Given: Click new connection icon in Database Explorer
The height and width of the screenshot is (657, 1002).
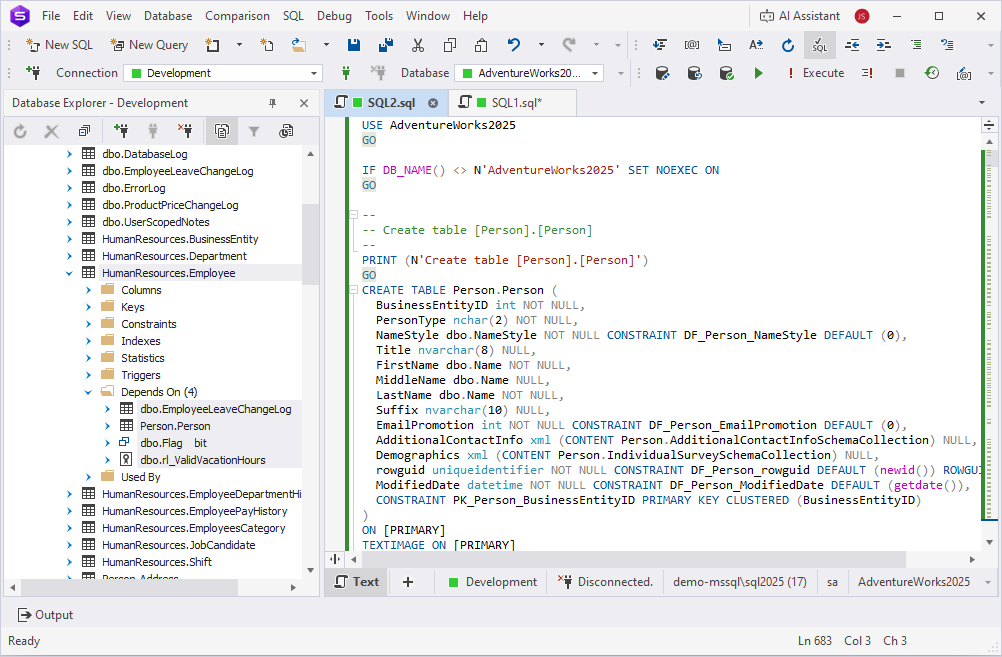Looking at the screenshot, I should [x=121, y=131].
